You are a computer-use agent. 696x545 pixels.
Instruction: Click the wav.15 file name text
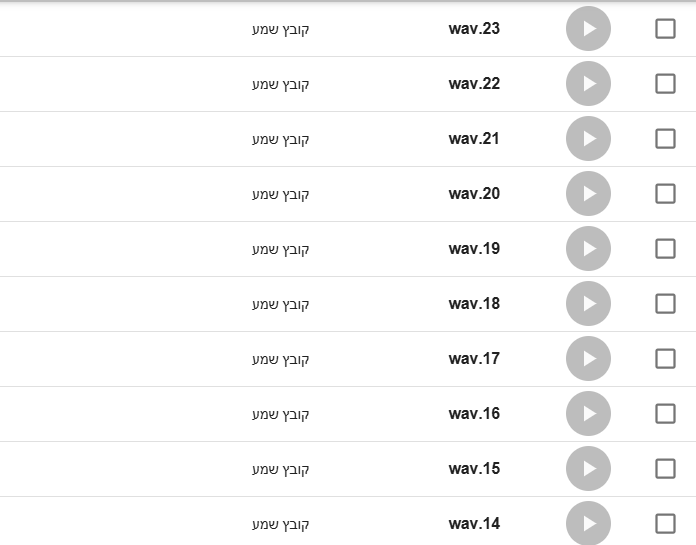click(474, 469)
